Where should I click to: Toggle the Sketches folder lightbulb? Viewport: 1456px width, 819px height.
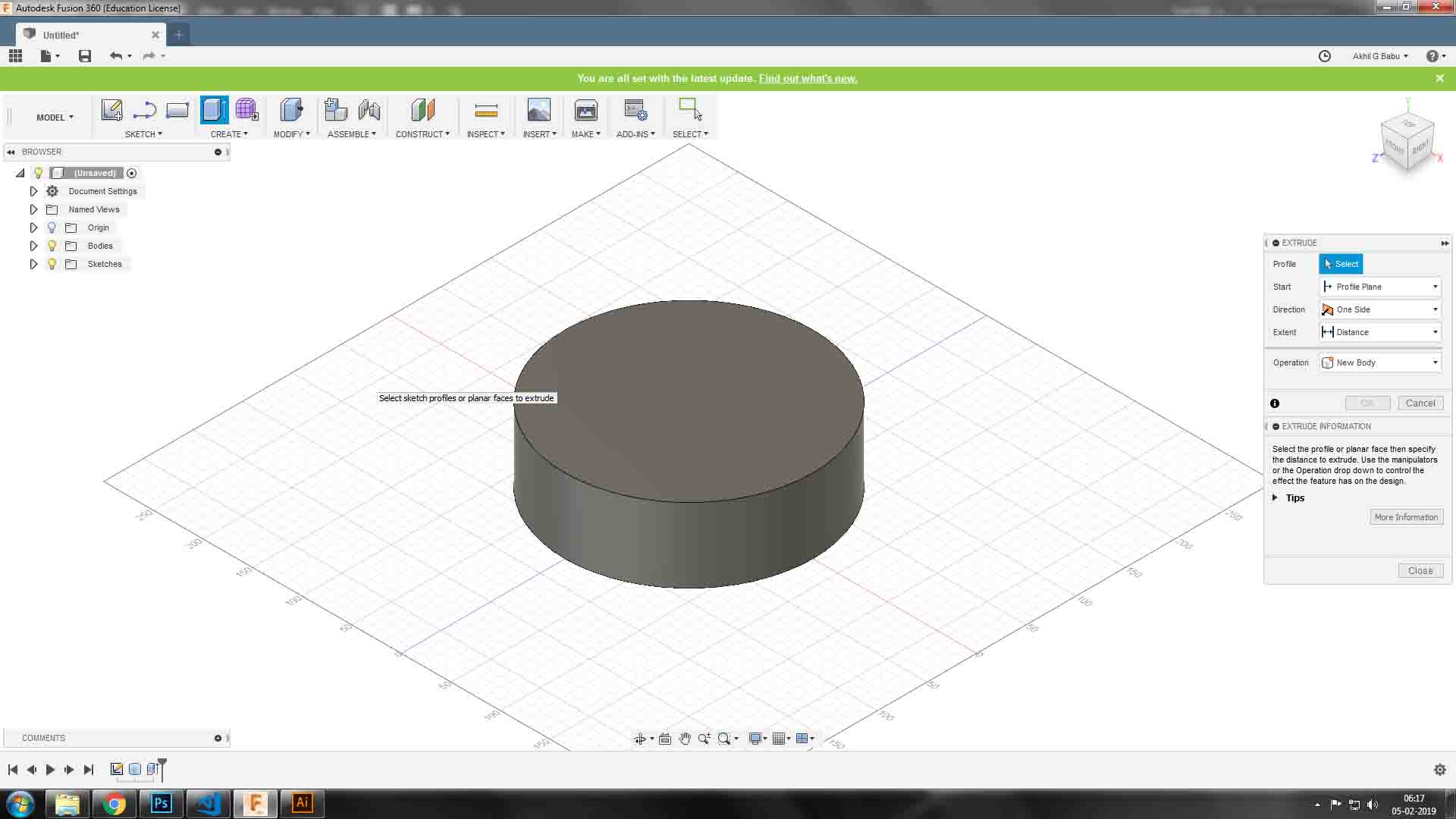52,264
